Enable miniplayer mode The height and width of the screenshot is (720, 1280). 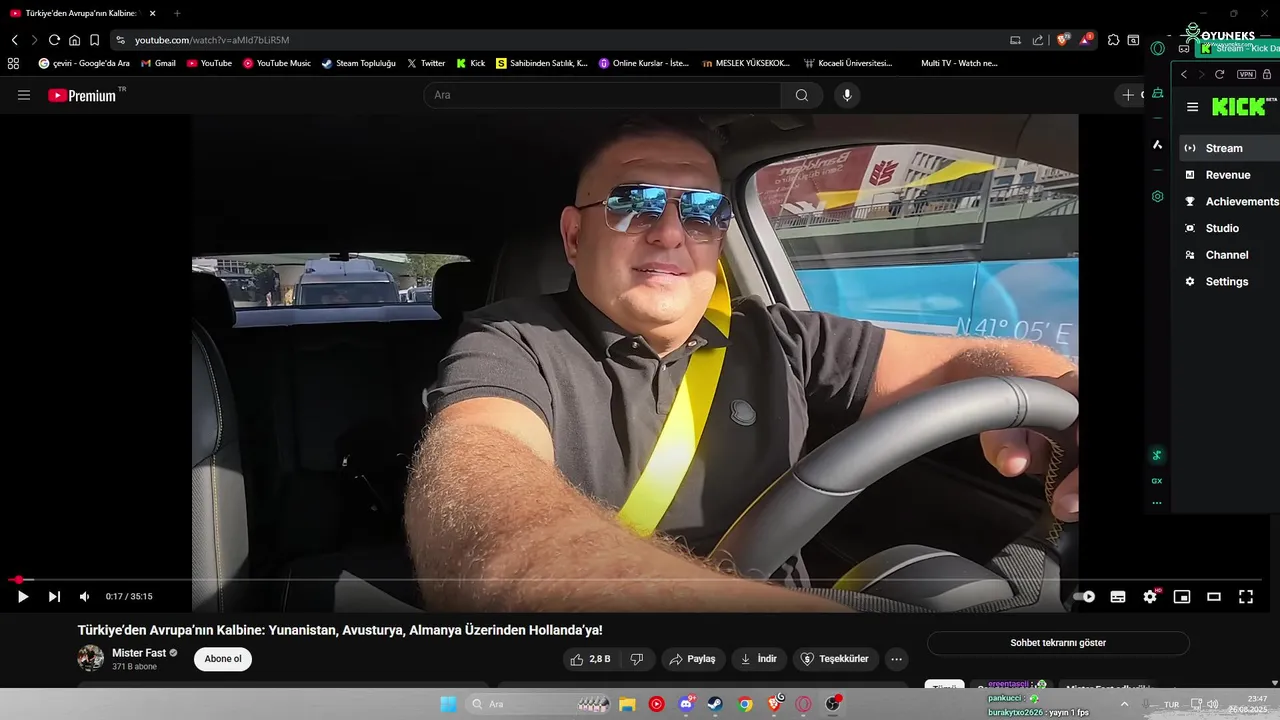pyautogui.click(x=1182, y=597)
